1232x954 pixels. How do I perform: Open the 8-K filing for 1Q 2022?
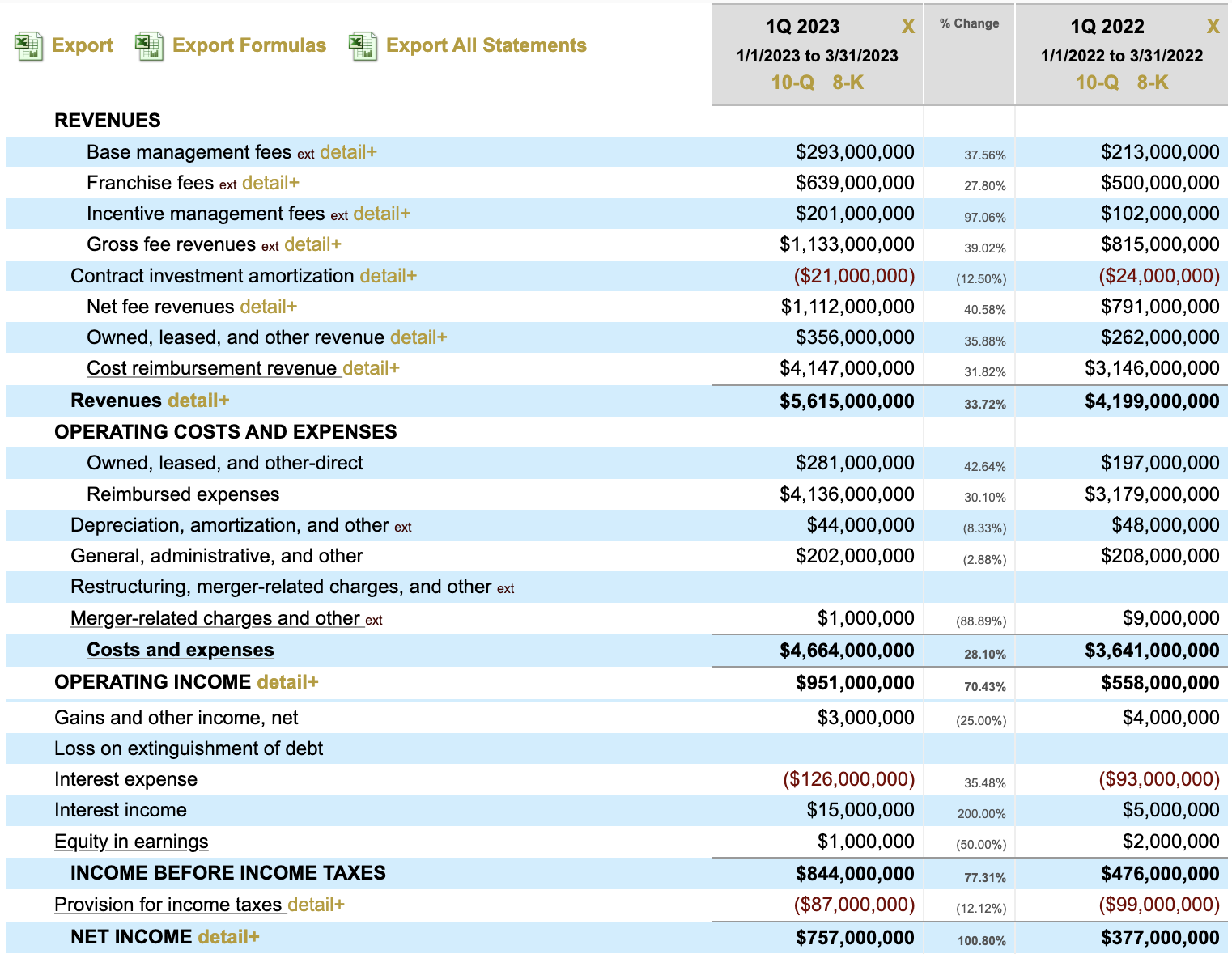pyautogui.click(x=1152, y=83)
